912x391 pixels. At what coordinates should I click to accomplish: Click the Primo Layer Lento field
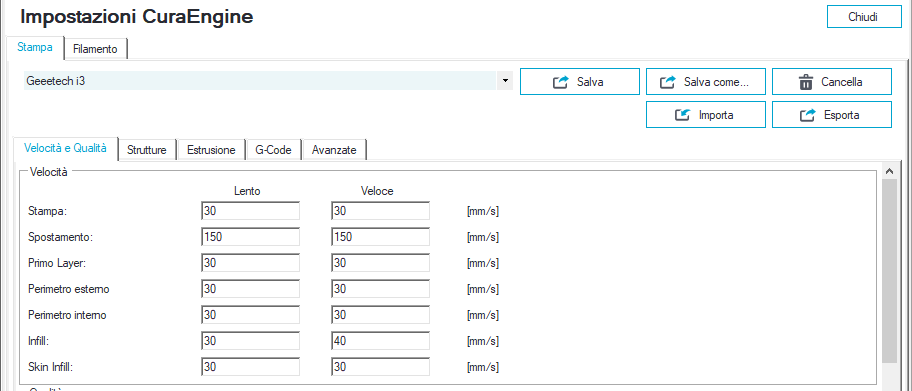(250, 263)
